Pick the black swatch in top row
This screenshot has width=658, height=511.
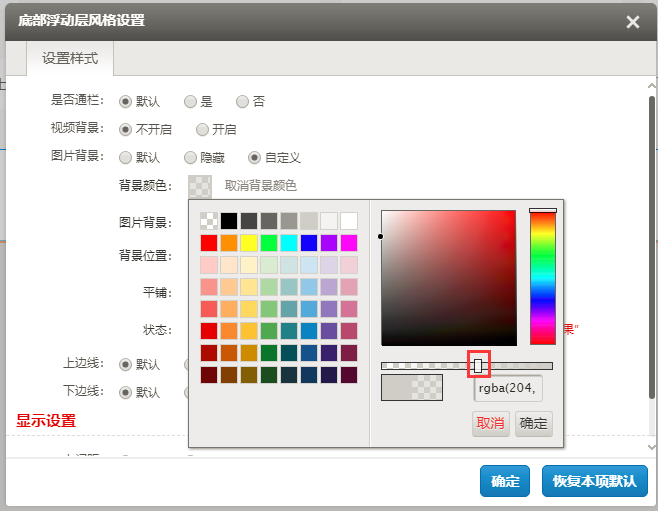(229, 221)
